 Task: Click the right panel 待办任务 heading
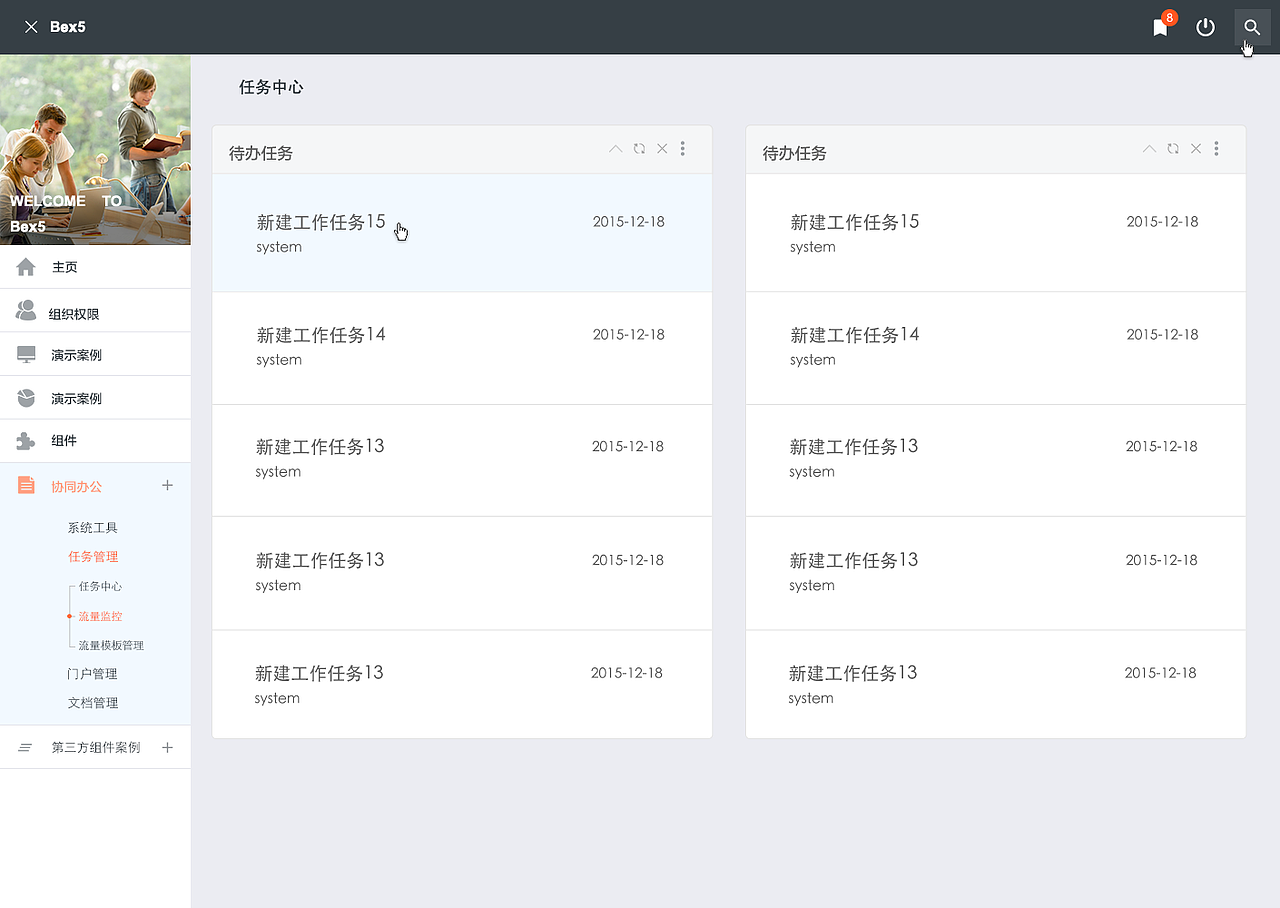[795, 153]
